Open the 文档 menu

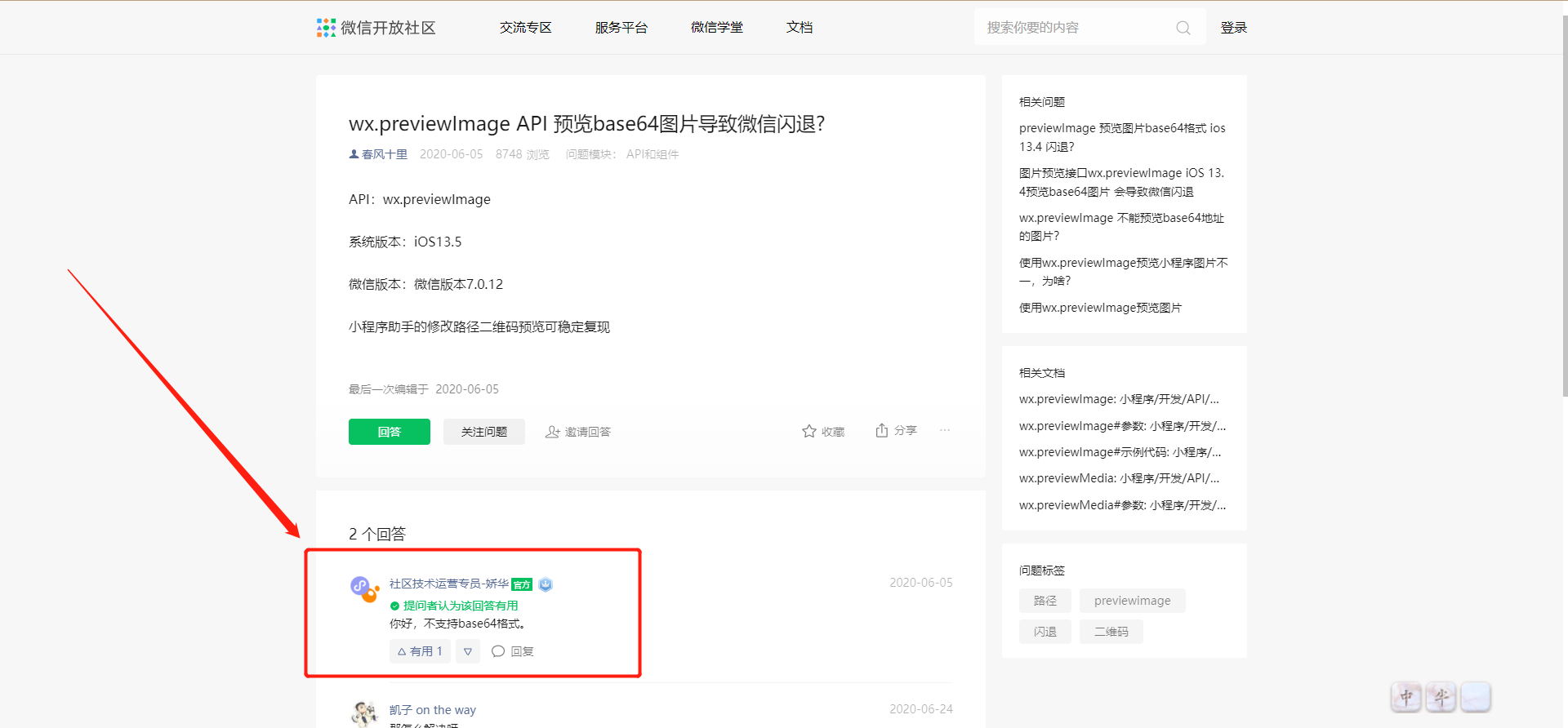coord(800,28)
